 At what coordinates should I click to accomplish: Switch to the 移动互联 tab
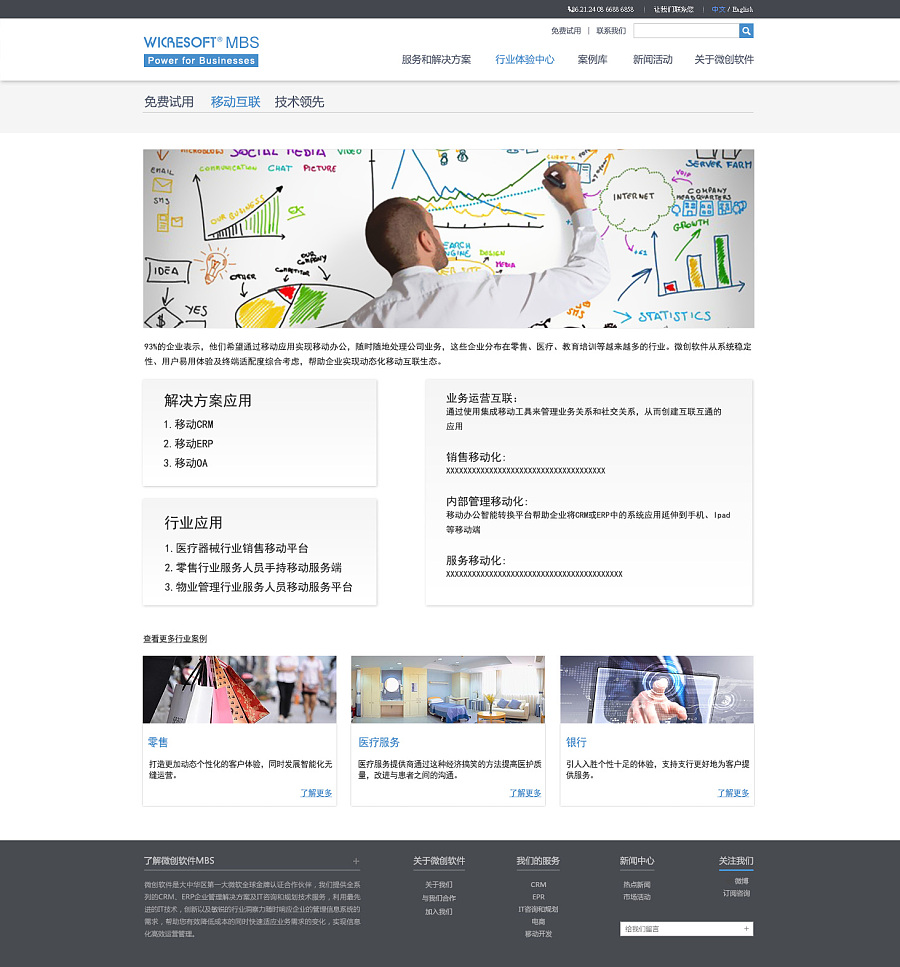point(235,101)
